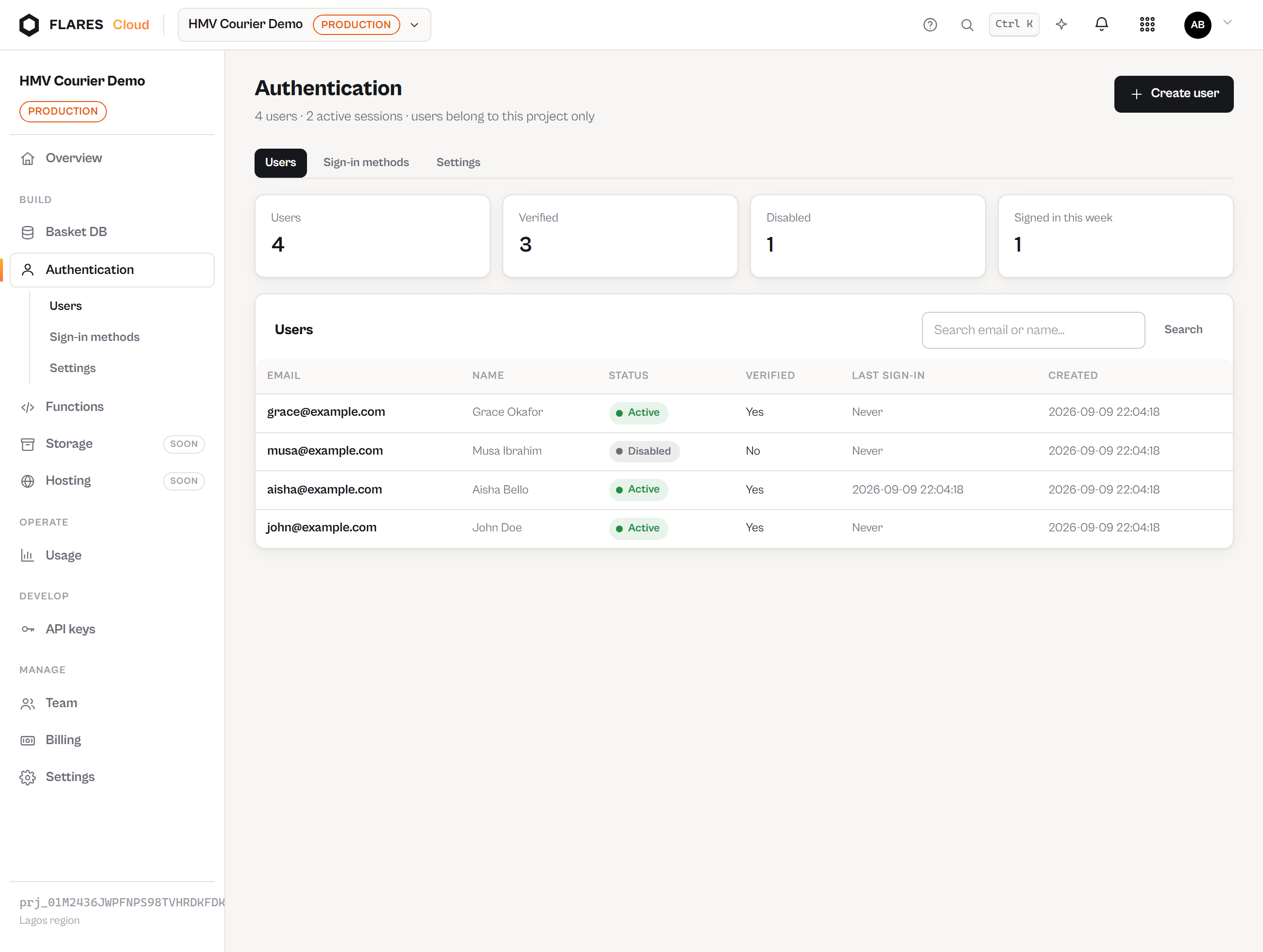Click the project ID prj_01M2436 text
Screen dimensions: 1263x952
pos(122,903)
